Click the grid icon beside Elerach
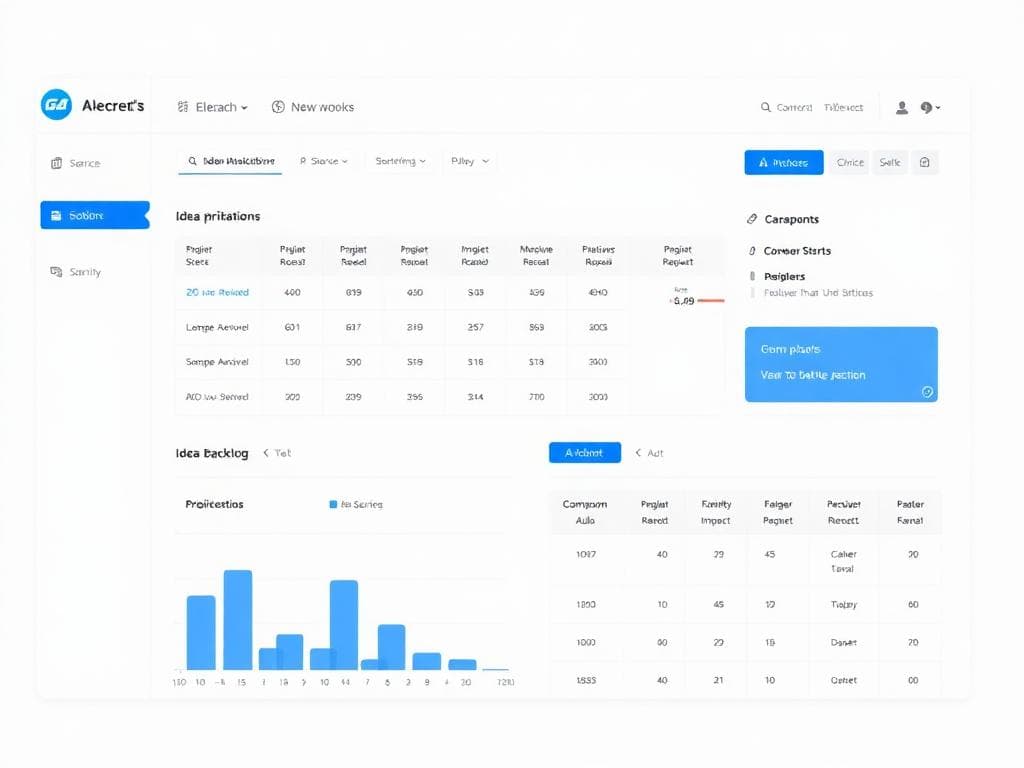 (x=183, y=106)
